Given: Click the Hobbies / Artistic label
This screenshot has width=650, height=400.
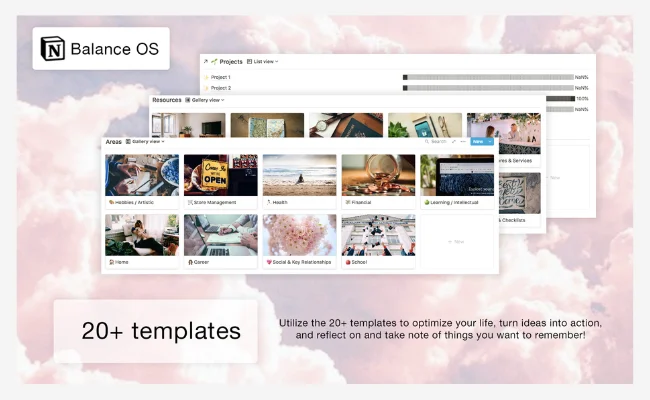Looking at the screenshot, I should click(134, 202).
